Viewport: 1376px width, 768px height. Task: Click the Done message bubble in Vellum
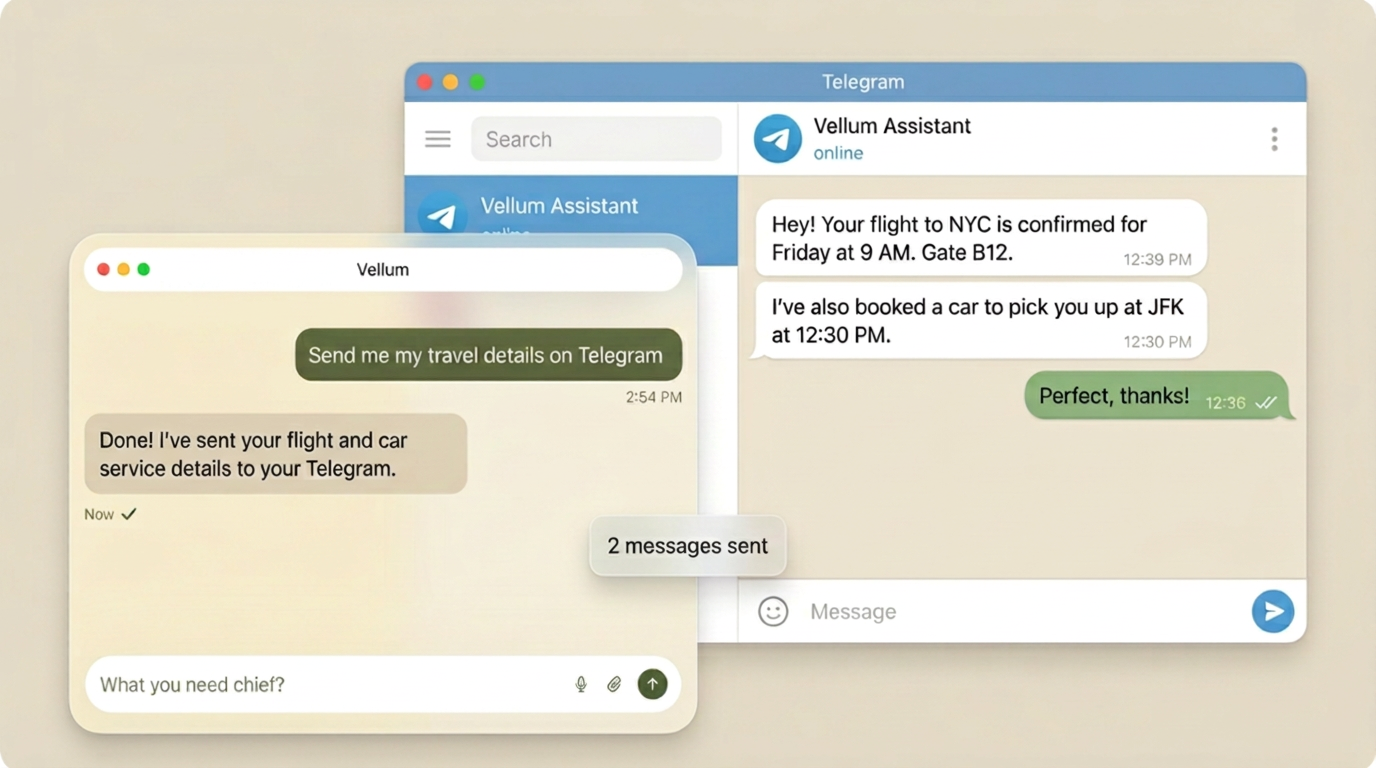click(275, 453)
